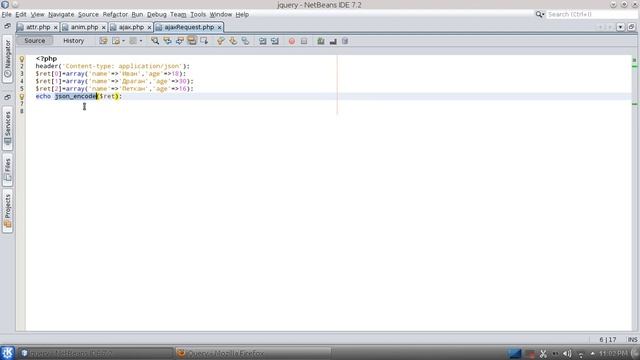The width and height of the screenshot is (640, 360).
Task: Expand the Projects side panel
Action: (7, 211)
